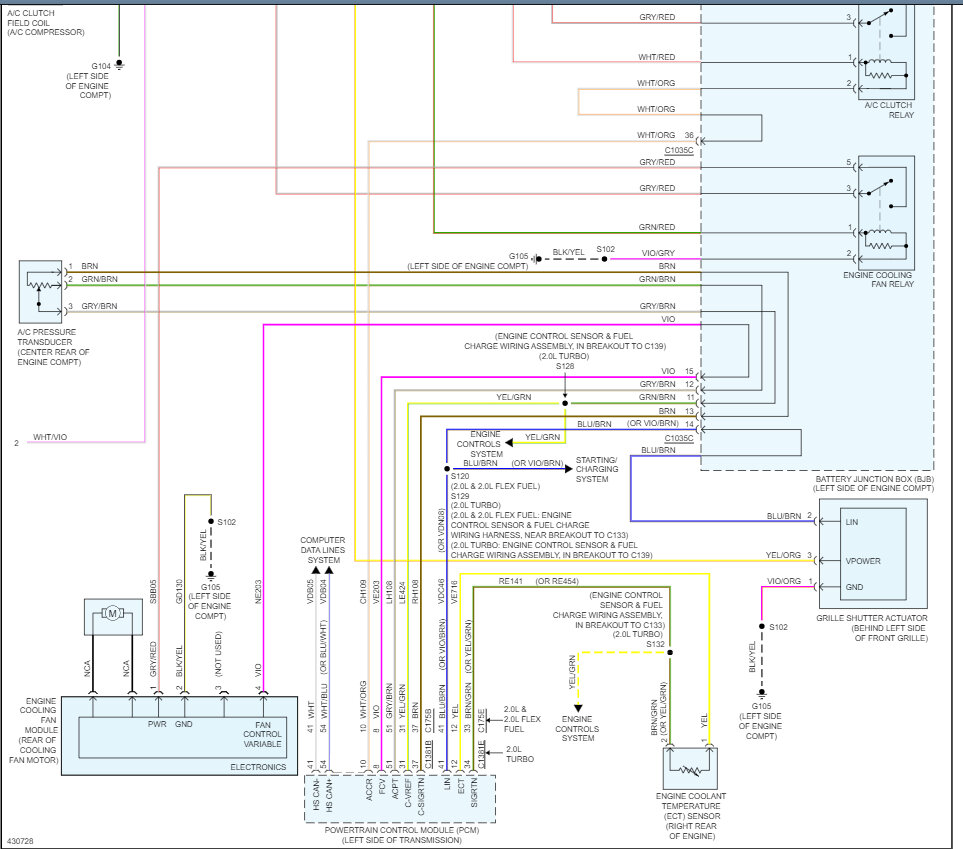The height and width of the screenshot is (849, 963).
Task: Click the 'SBB05' circuit number label
Action: point(153,592)
